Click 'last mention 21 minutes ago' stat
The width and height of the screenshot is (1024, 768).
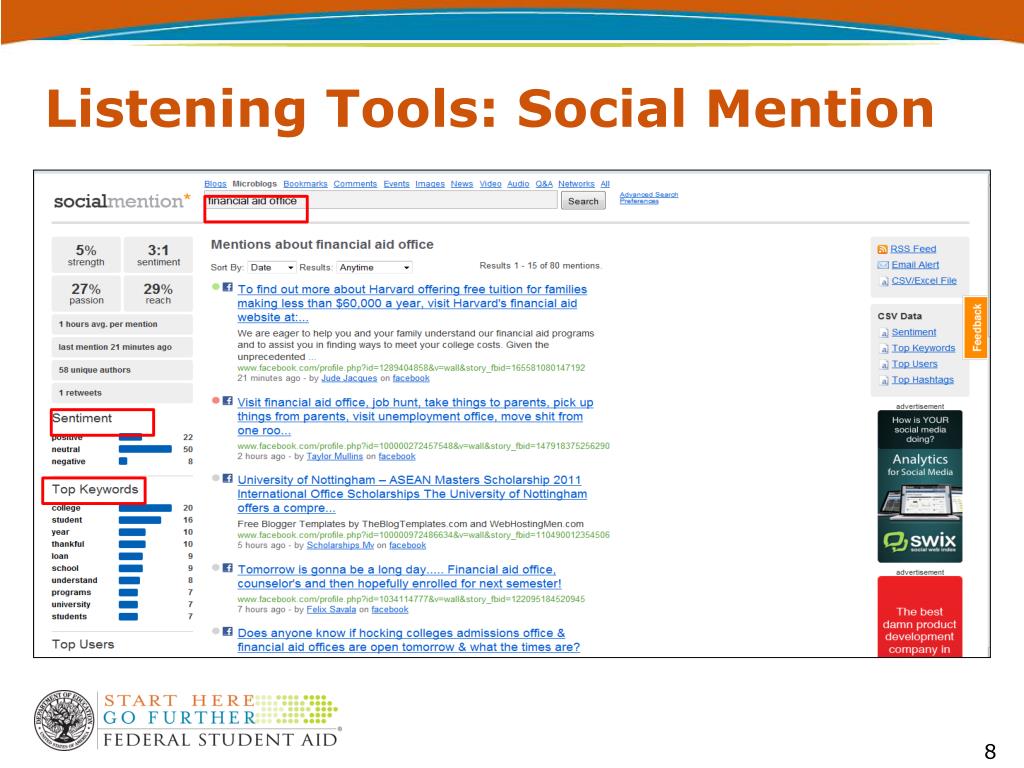122,347
